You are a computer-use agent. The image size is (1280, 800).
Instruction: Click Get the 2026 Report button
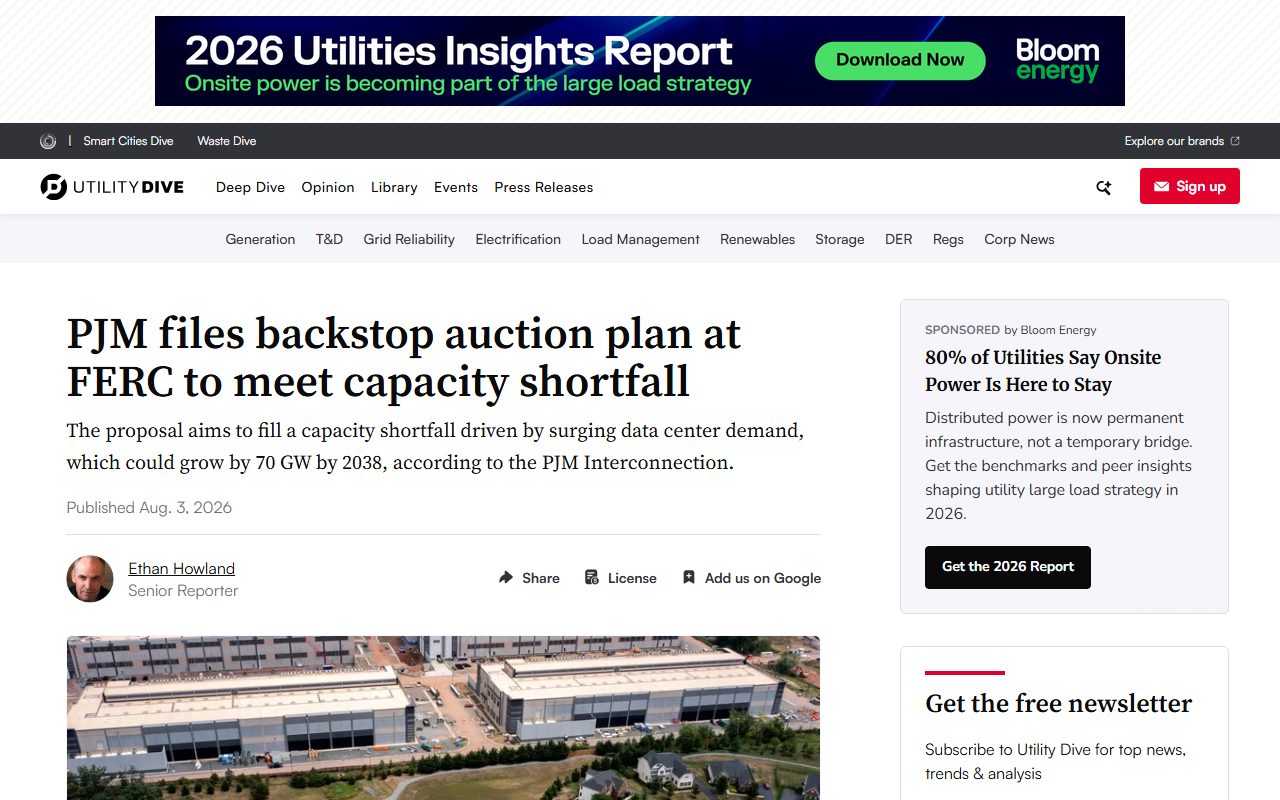point(1008,567)
